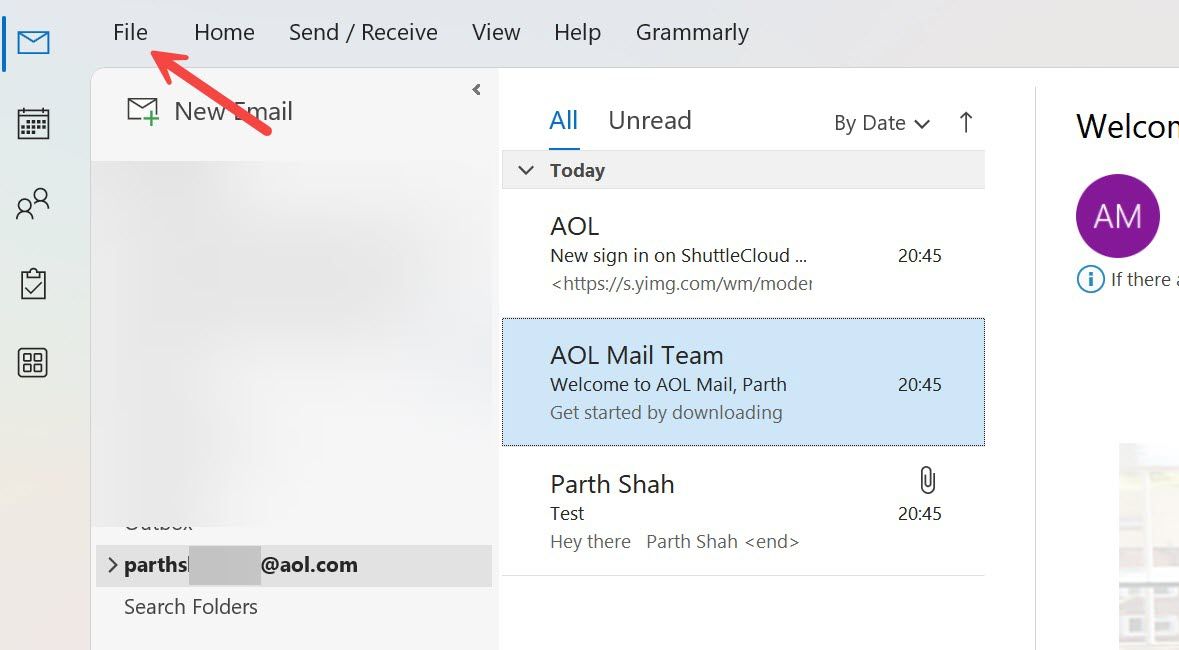Open Search Folders in the folder pane
This screenshot has width=1179, height=650.
click(190, 606)
